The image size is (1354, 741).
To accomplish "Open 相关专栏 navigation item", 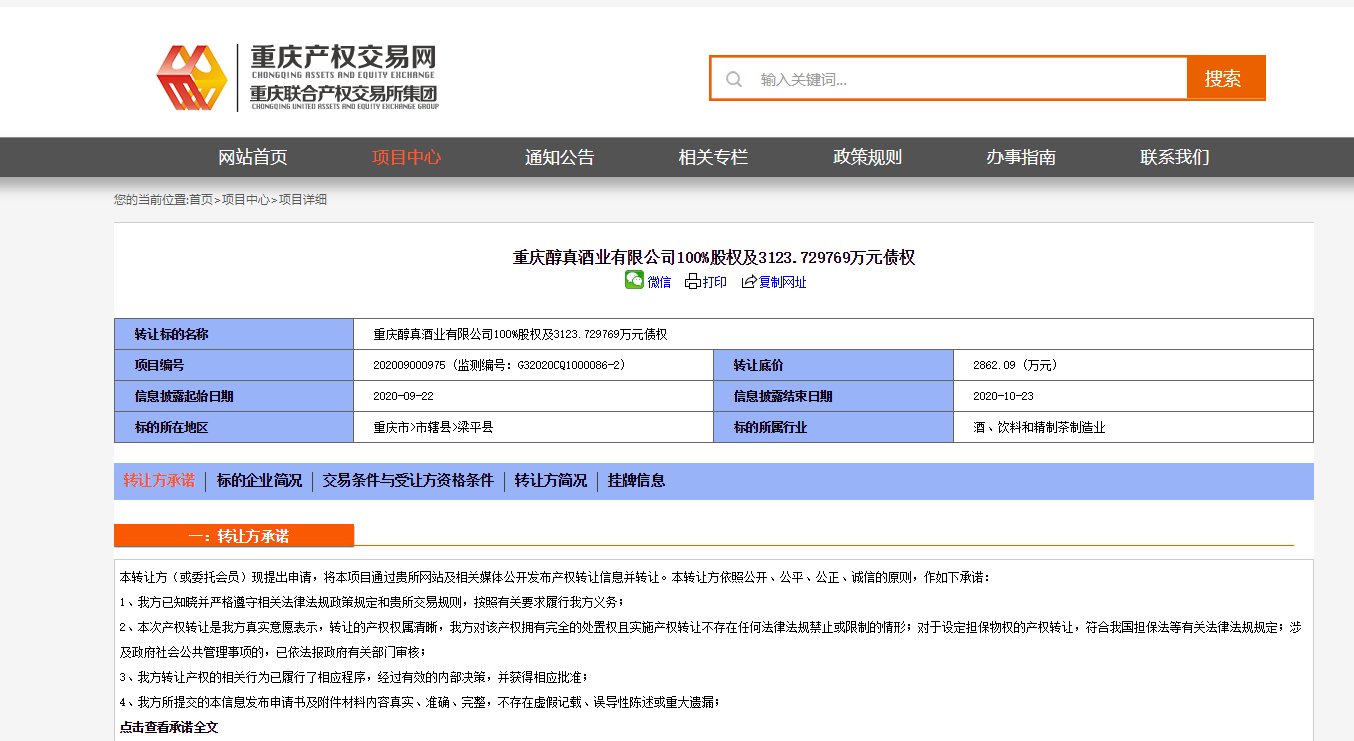I will (x=713, y=157).
